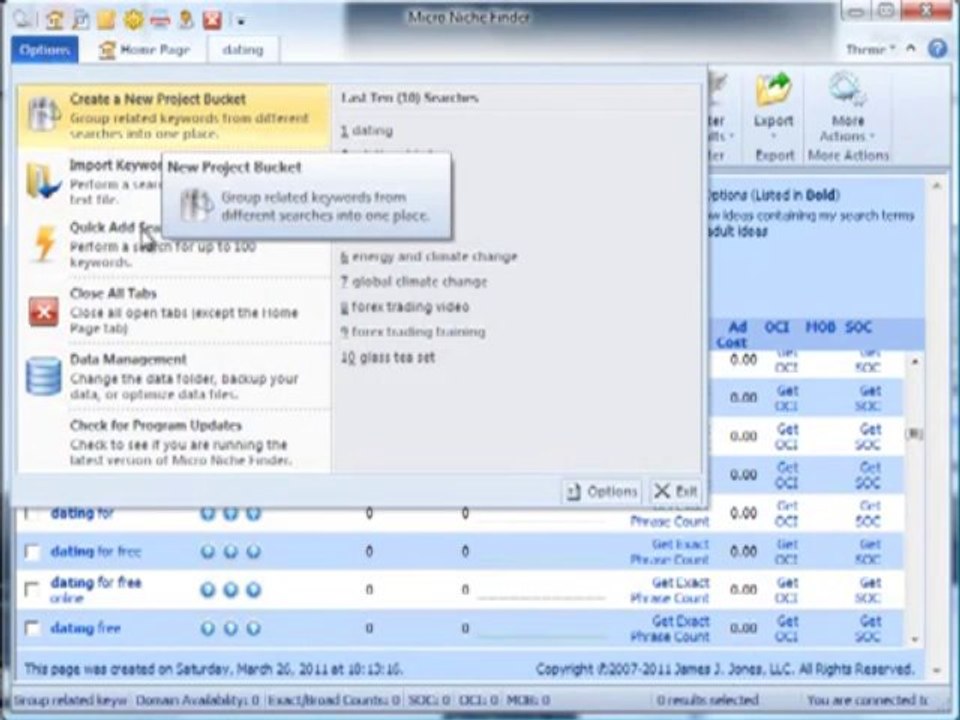Click the gear icon in quick access toolbar
The width and height of the screenshot is (960, 720).
click(133, 20)
